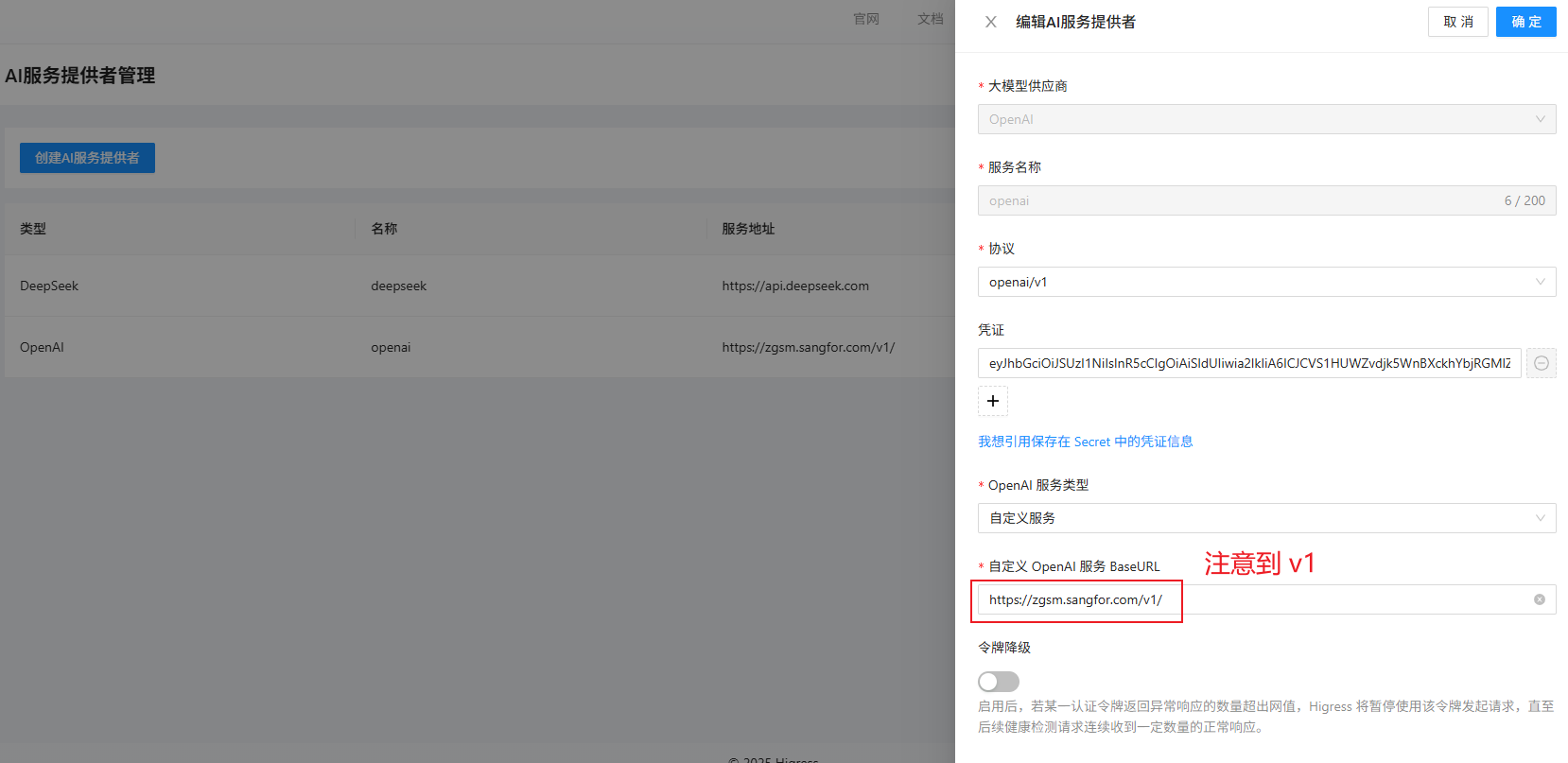The width and height of the screenshot is (1568, 763).
Task: Click the 取消 button
Action: coord(1457,22)
